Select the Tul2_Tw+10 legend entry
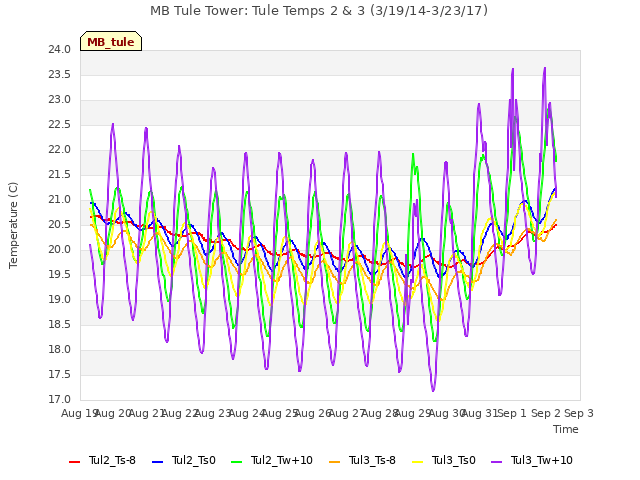The width and height of the screenshot is (640, 480). (x=272, y=460)
